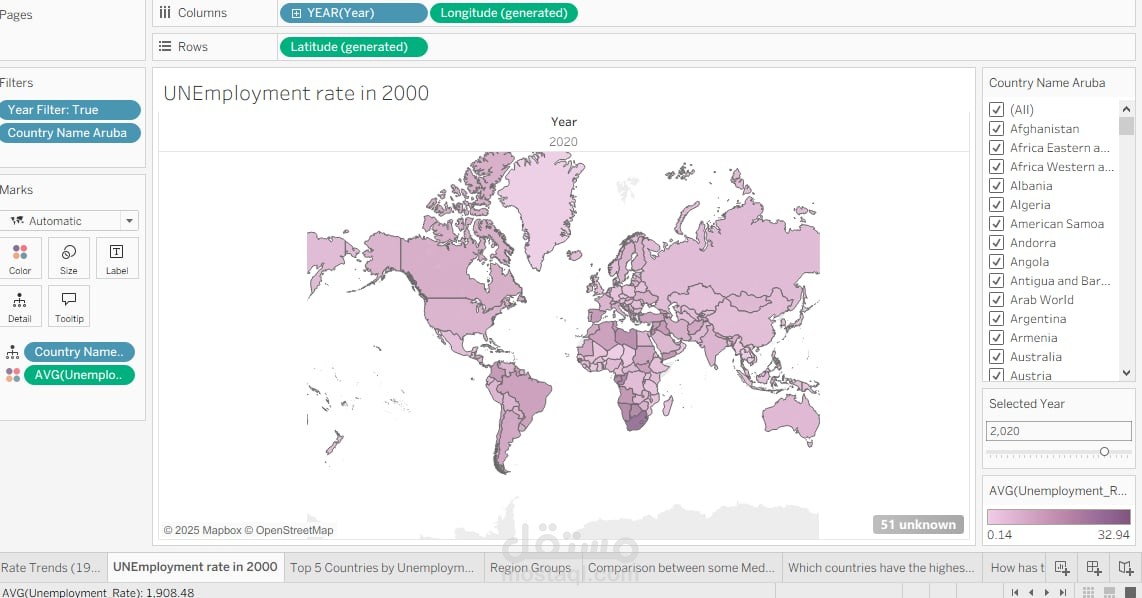The height and width of the screenshot is (598, 1142).
Task: Click the detail icon beside Country Name pill
Action: [12, 353]
